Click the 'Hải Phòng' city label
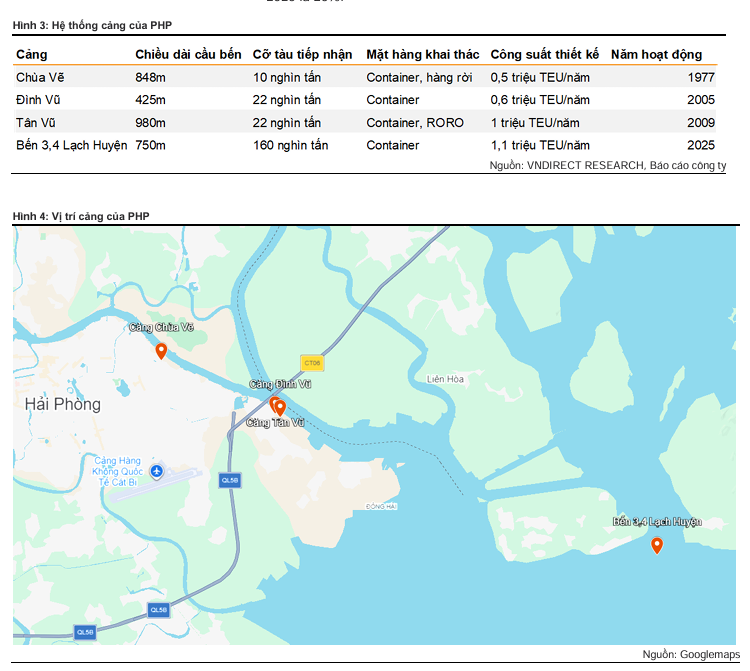The image size is (750, 671). (63, 404)
